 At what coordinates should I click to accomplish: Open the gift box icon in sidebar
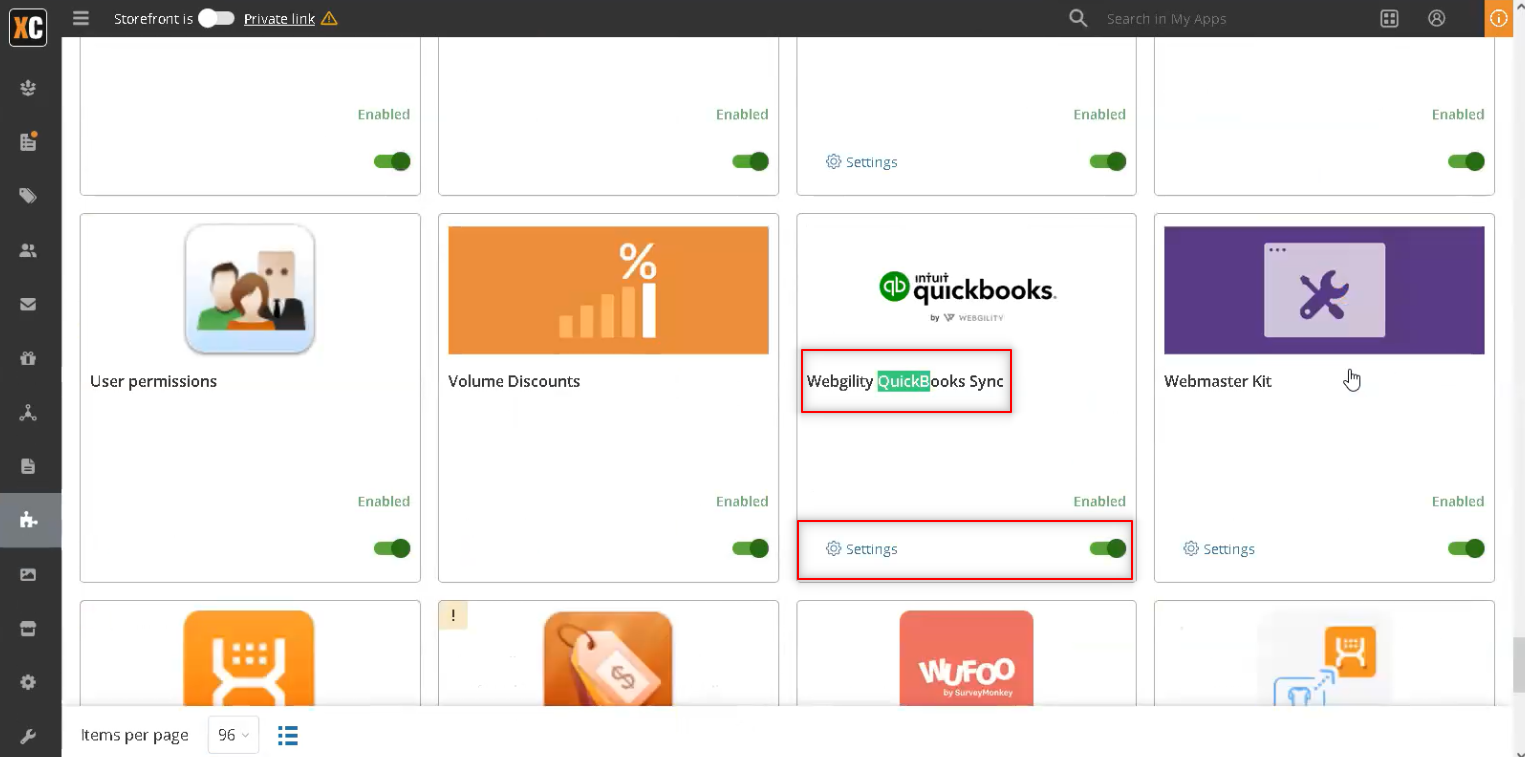pyautogui.click(x=28, y=358)
